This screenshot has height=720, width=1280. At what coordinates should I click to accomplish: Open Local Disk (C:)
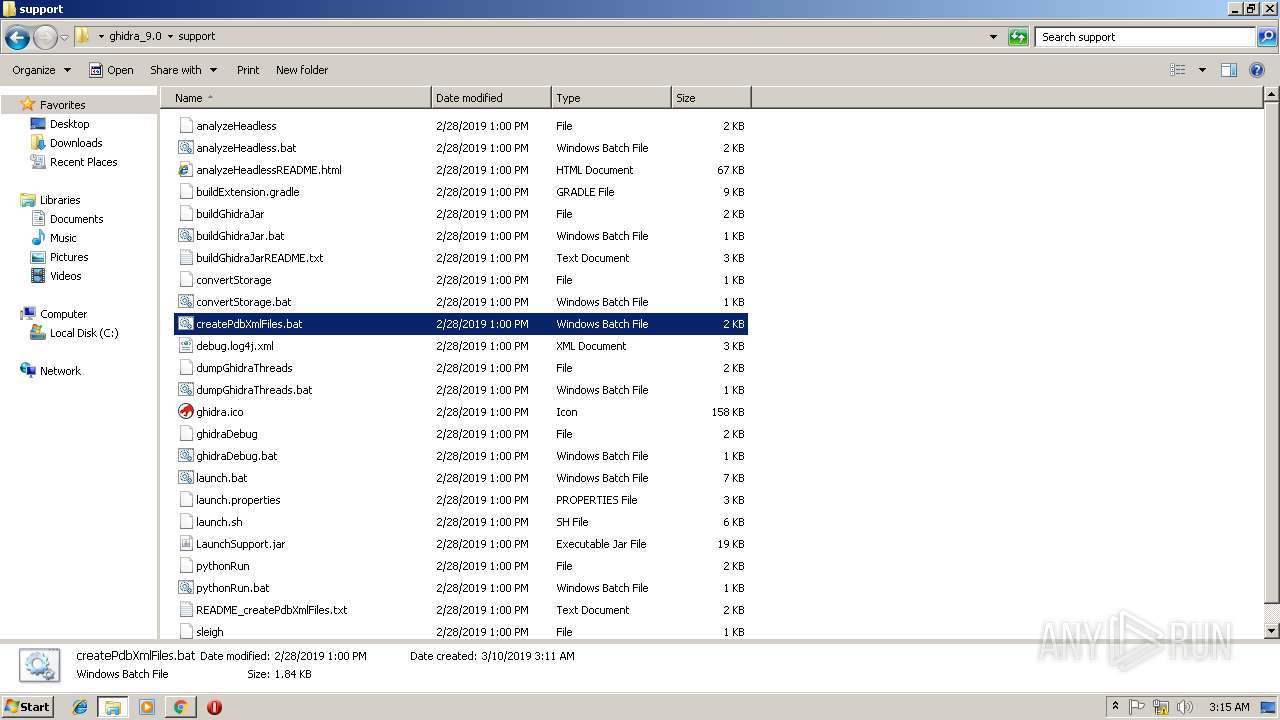pyautogui.click(x=84, y=333)
